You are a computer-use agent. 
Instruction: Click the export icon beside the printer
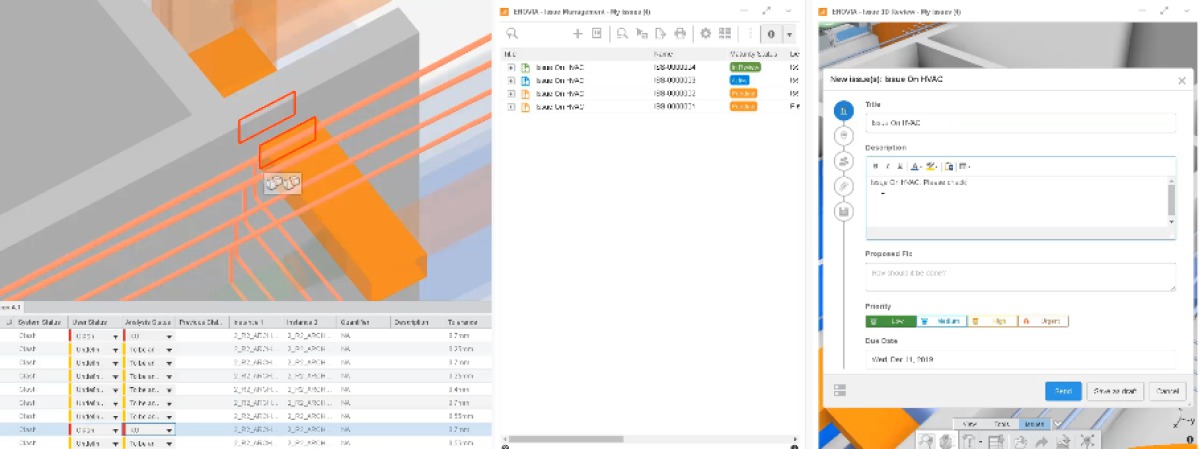click(660, 34)
